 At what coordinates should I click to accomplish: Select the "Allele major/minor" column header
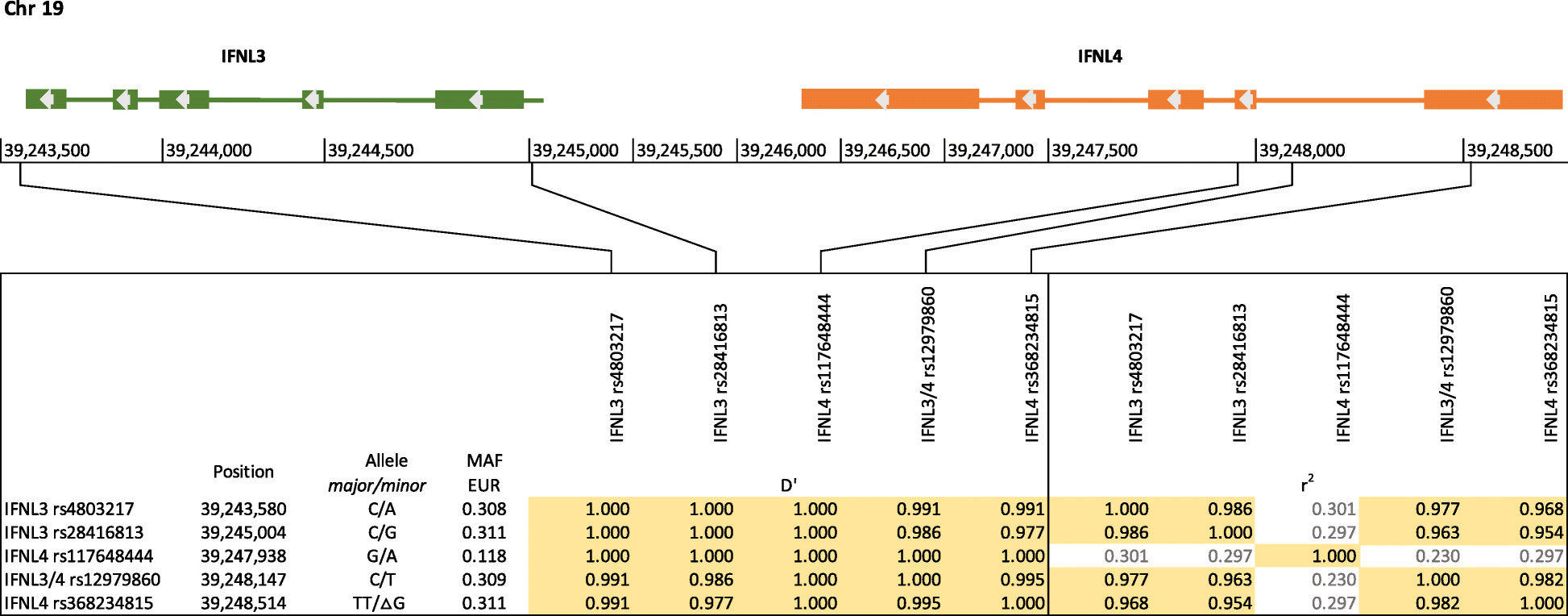377,473
